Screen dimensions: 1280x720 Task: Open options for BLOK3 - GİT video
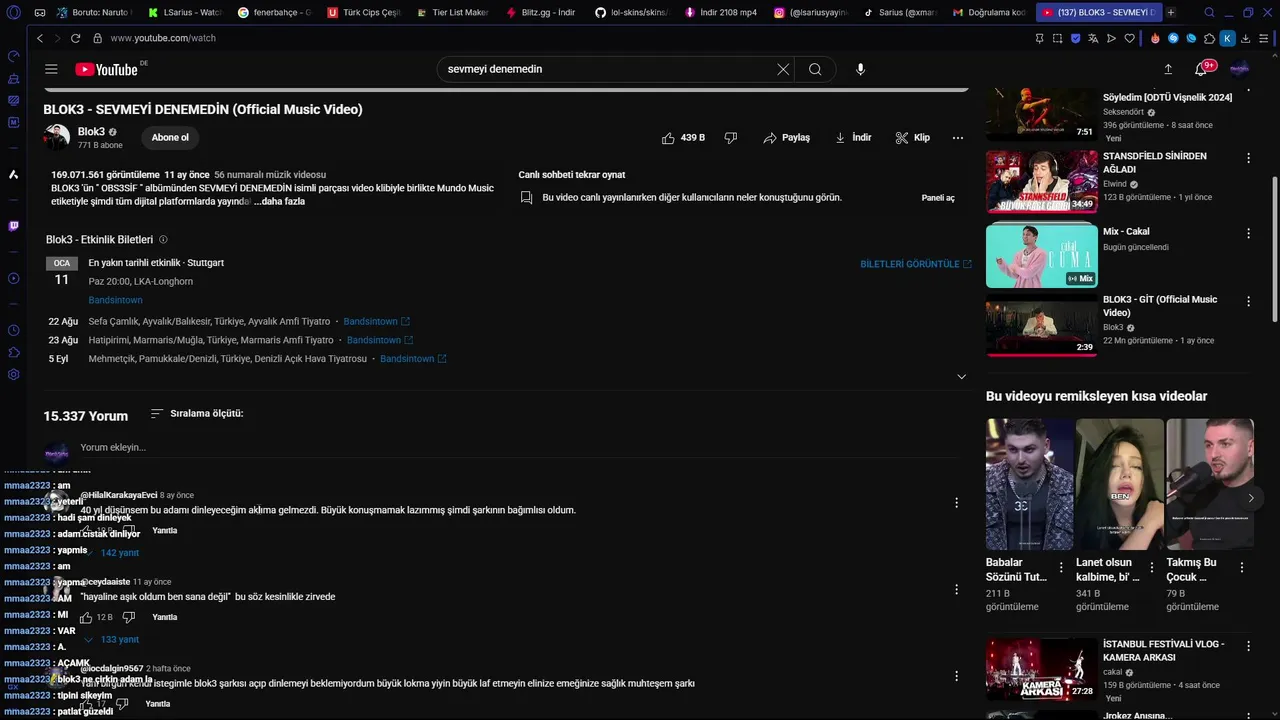tap(1248, 301)
